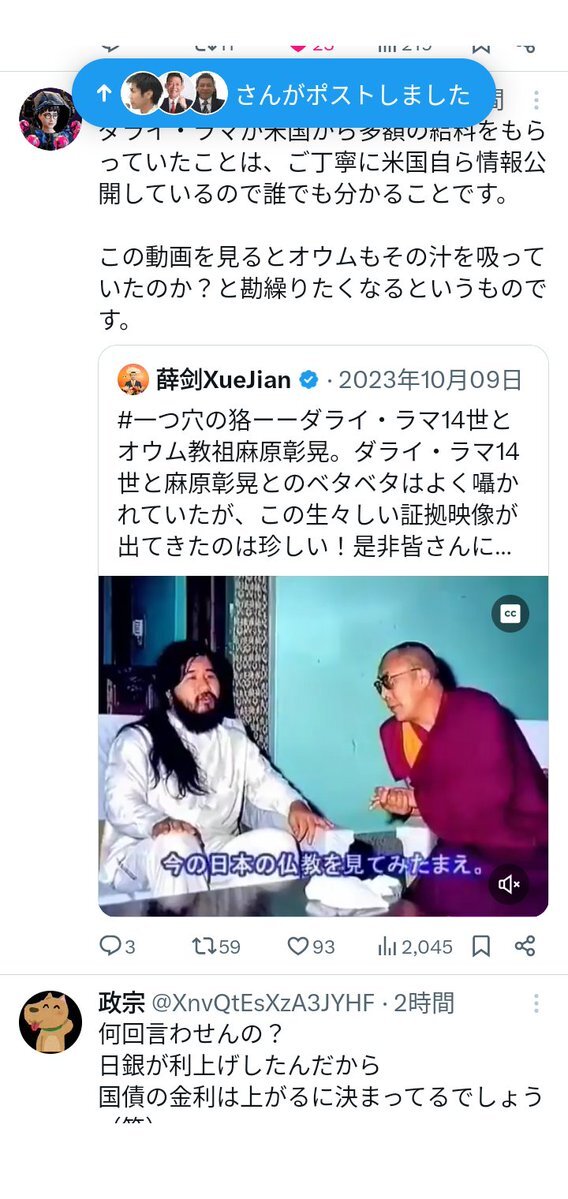Viewport: 568px width, 1199px height.
Task: Open 薛剑XueJian's small avatar
Action: [x=133, y=379]
